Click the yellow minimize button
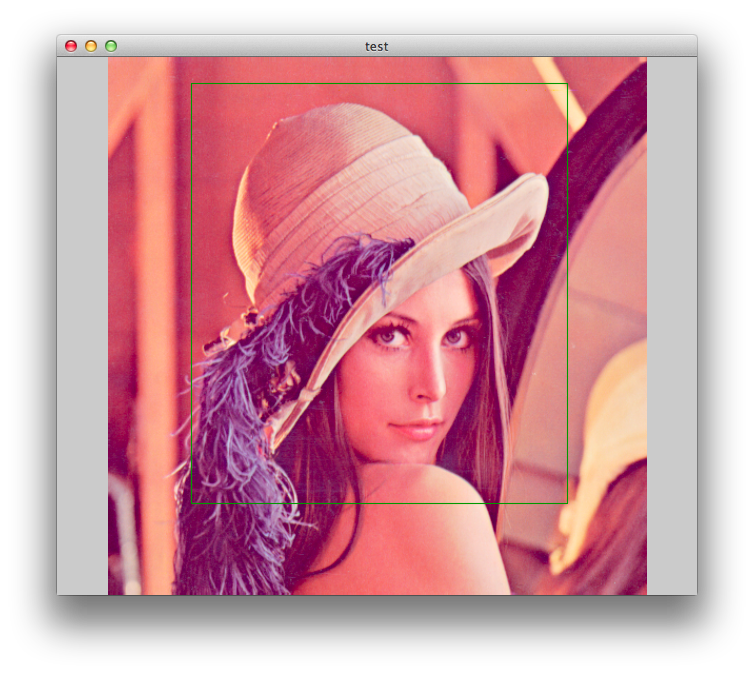The image size is (754, 674). click(91, 46)
